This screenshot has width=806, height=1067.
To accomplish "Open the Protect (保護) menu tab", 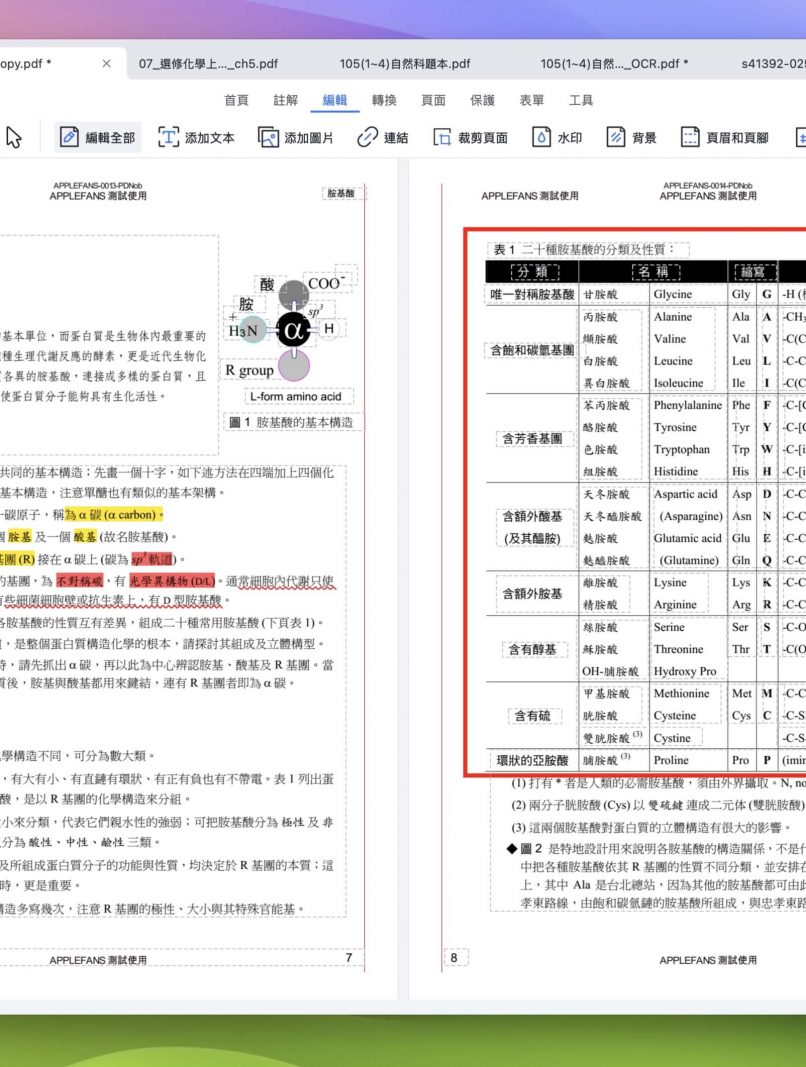I will (482, 100).
